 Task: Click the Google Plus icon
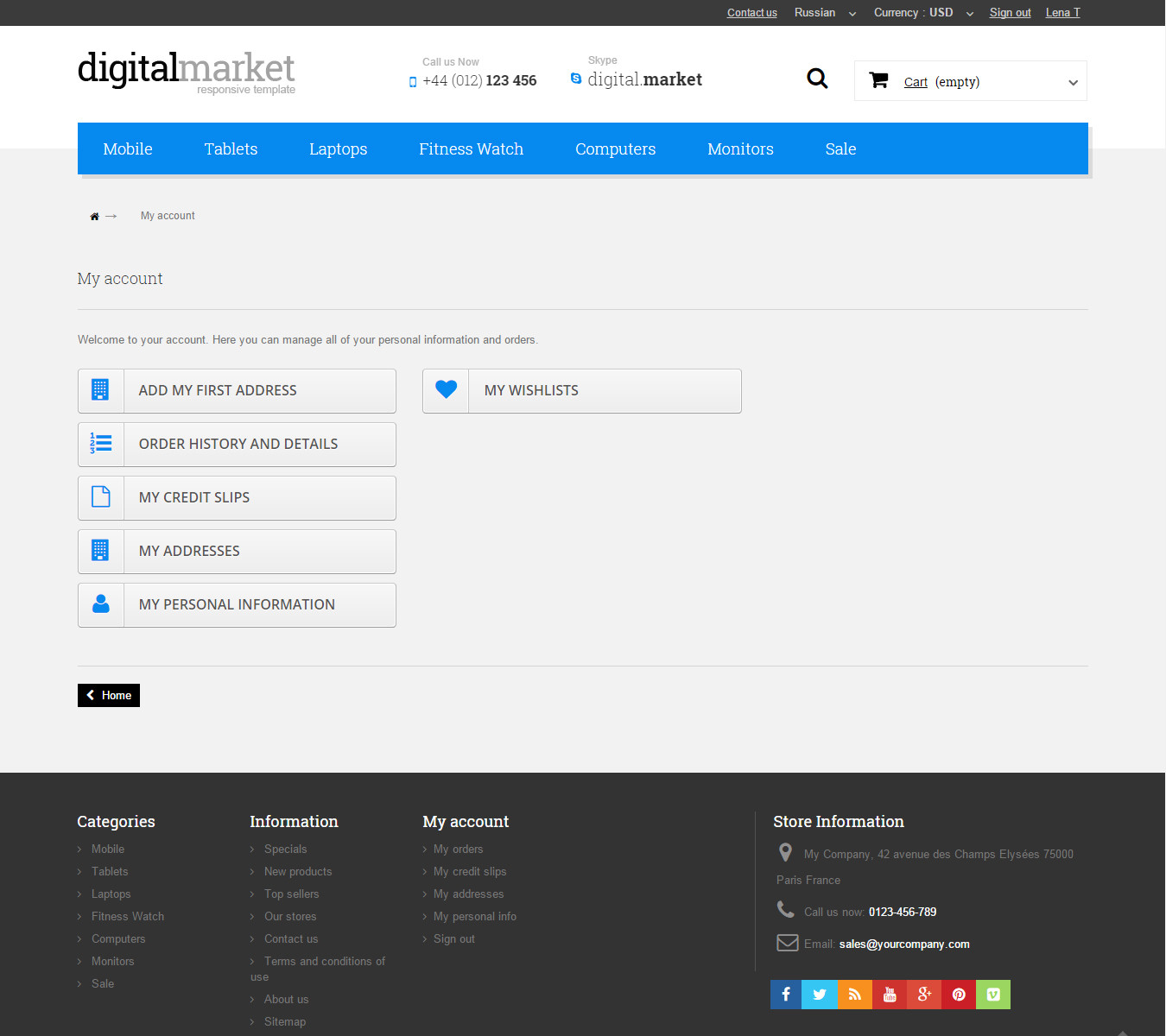pos(924,995)
